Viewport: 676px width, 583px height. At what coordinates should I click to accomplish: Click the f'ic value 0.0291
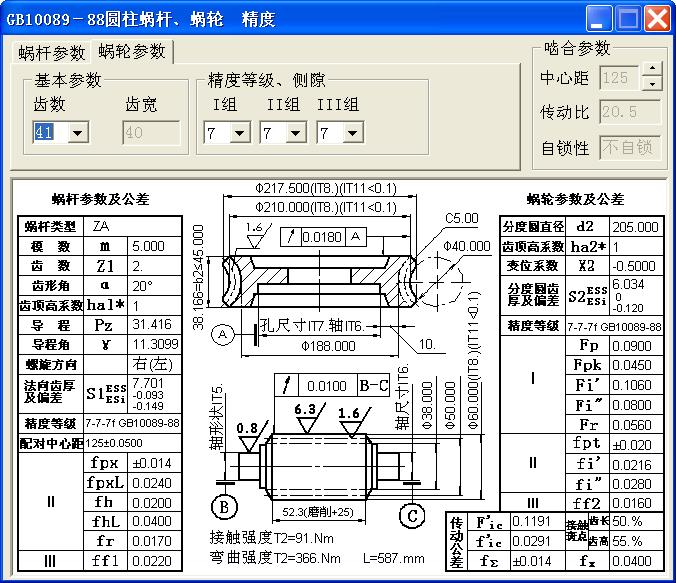pyautogui.click(x=532, y=541)
